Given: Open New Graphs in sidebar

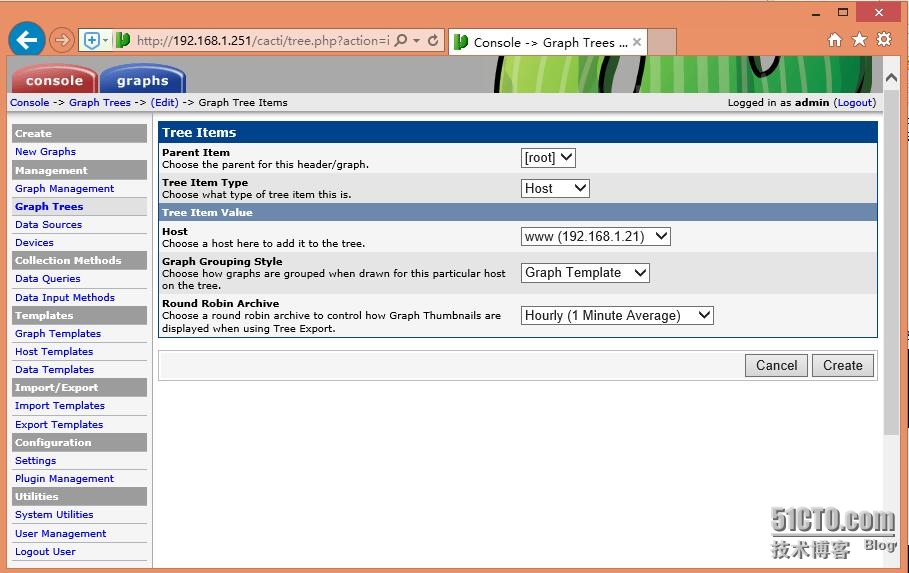Looking at the screenshot, I should 45,151.
